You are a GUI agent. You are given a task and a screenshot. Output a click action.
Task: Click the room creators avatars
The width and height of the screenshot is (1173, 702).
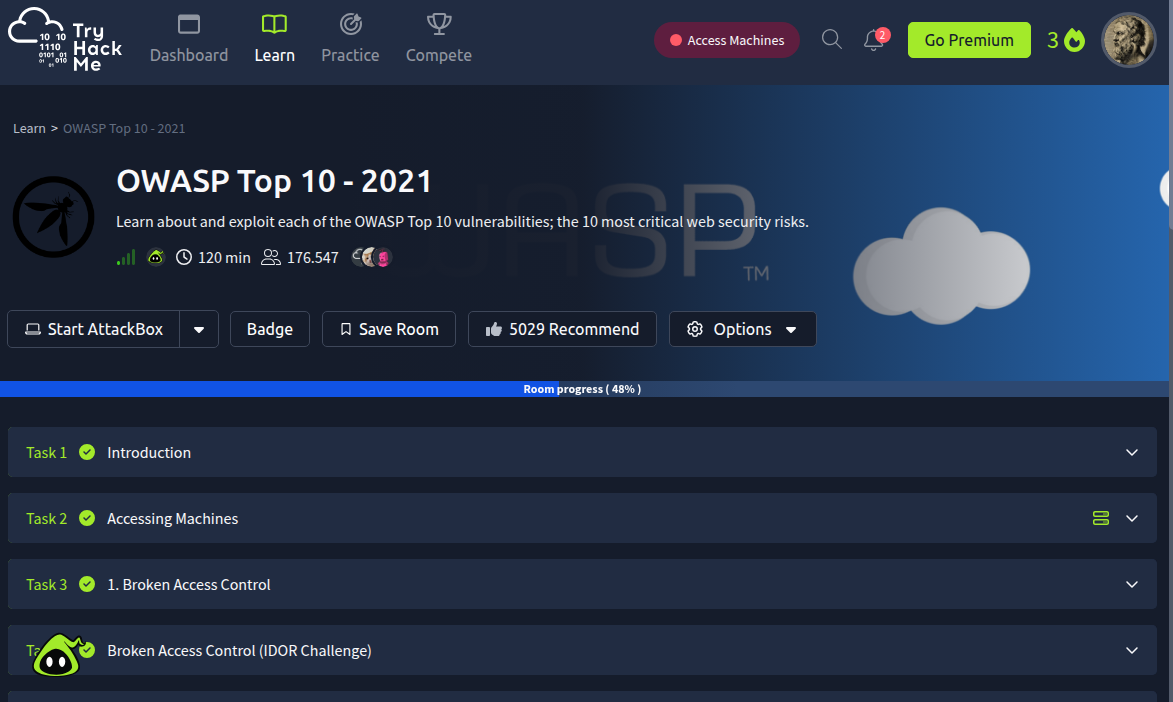click(372, 257)
